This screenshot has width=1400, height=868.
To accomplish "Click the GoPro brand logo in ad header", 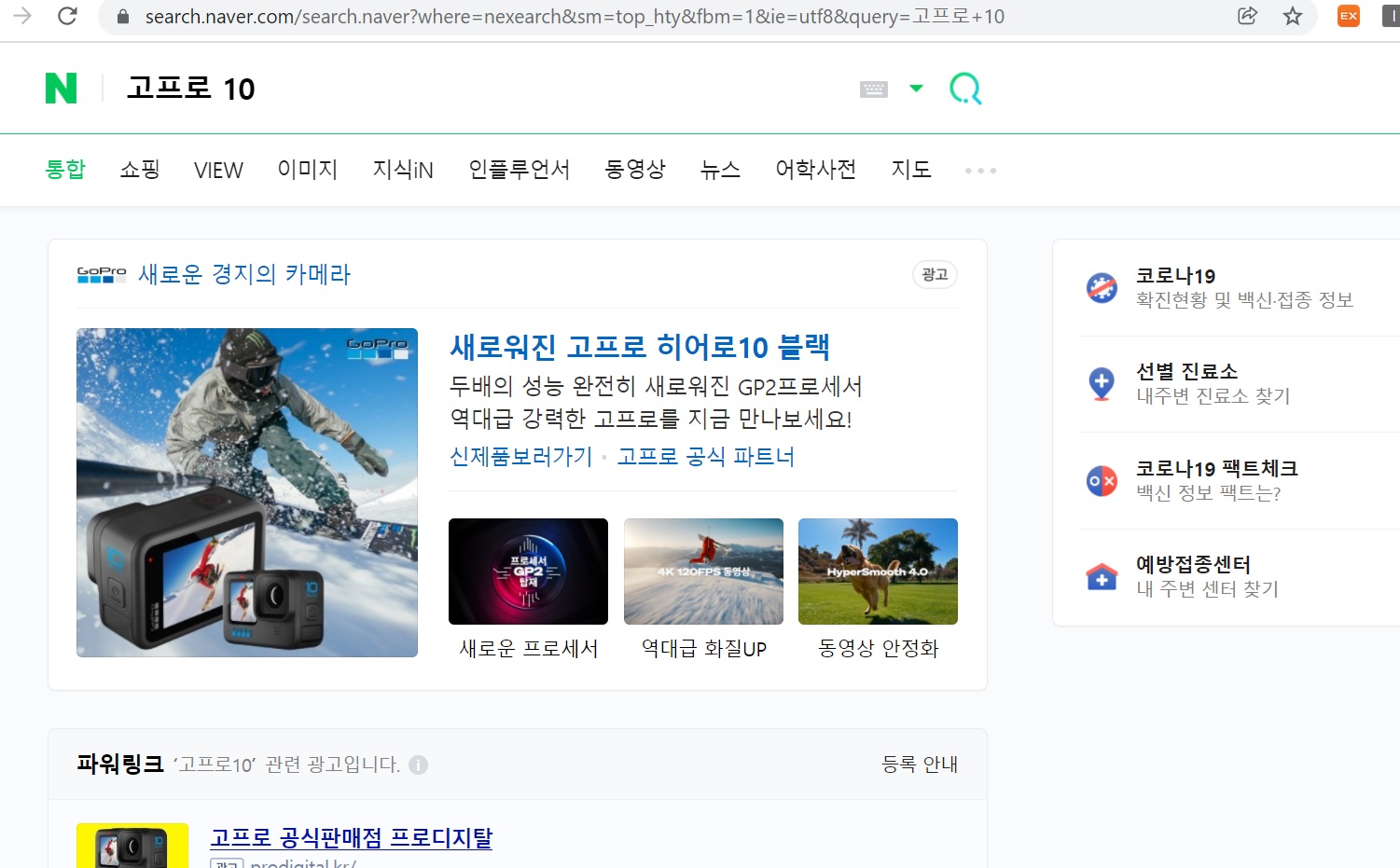I will [x=102, y=274].
